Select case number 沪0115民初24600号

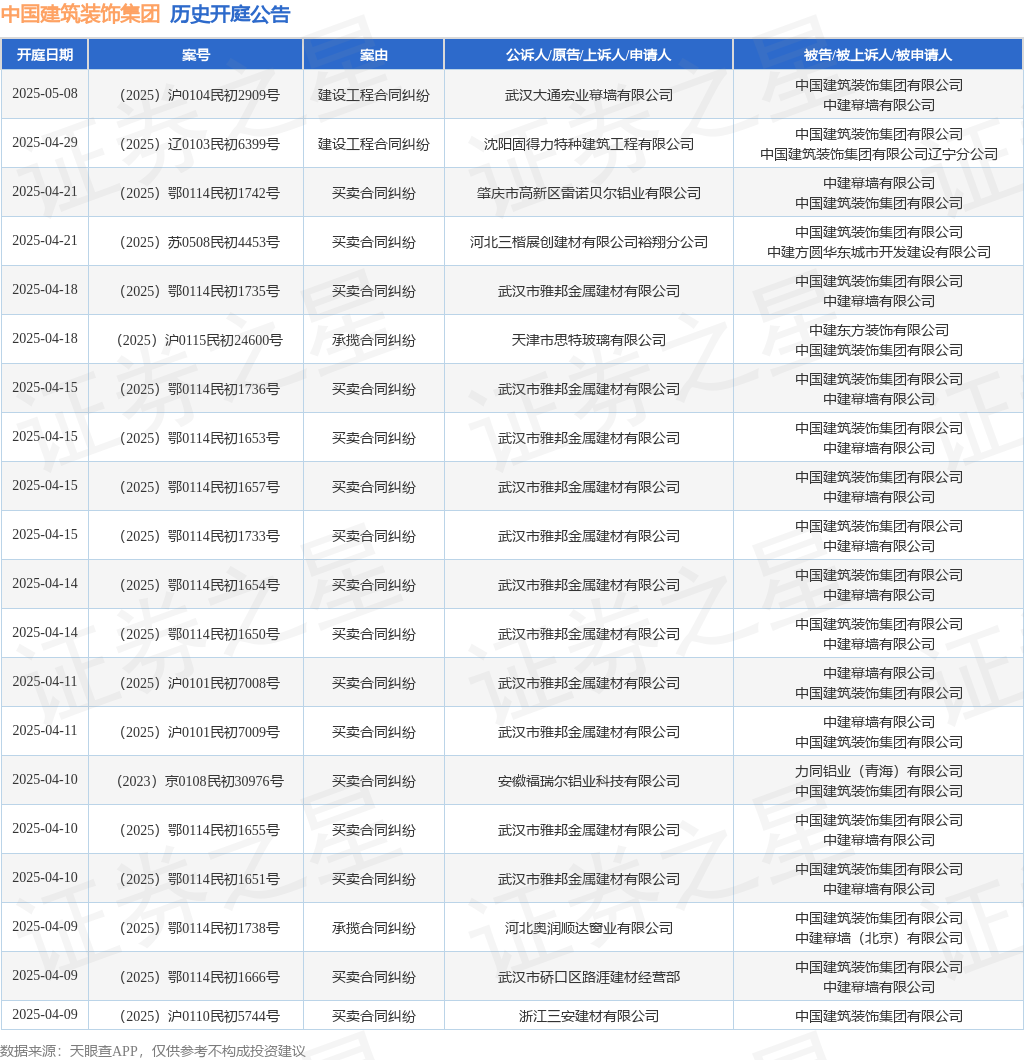(224, 340)
